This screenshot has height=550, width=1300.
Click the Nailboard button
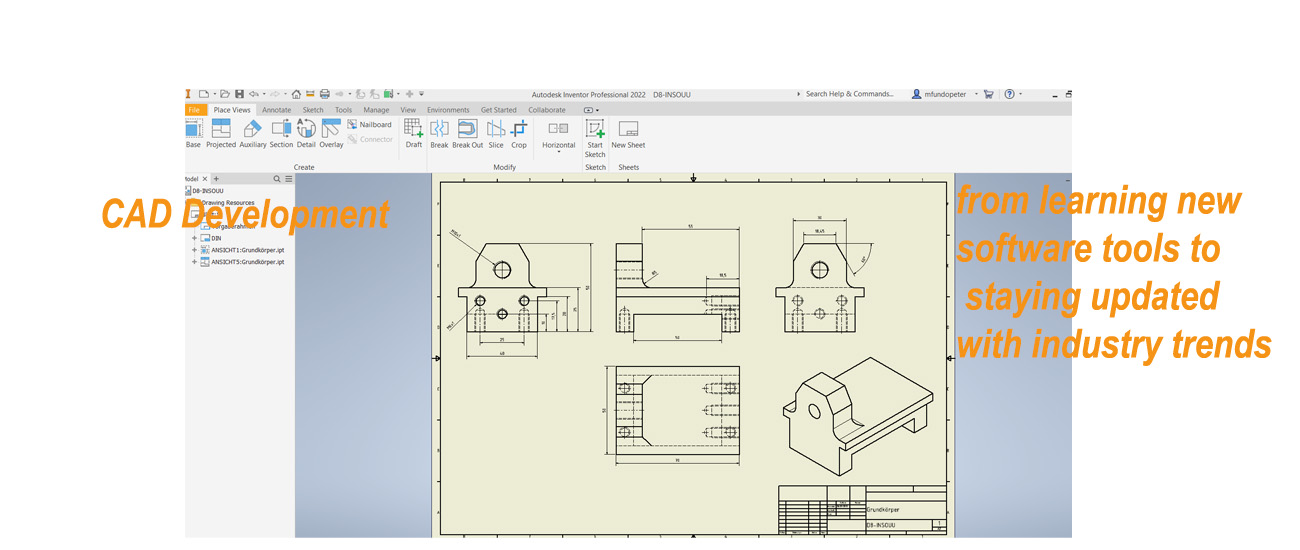369,125
